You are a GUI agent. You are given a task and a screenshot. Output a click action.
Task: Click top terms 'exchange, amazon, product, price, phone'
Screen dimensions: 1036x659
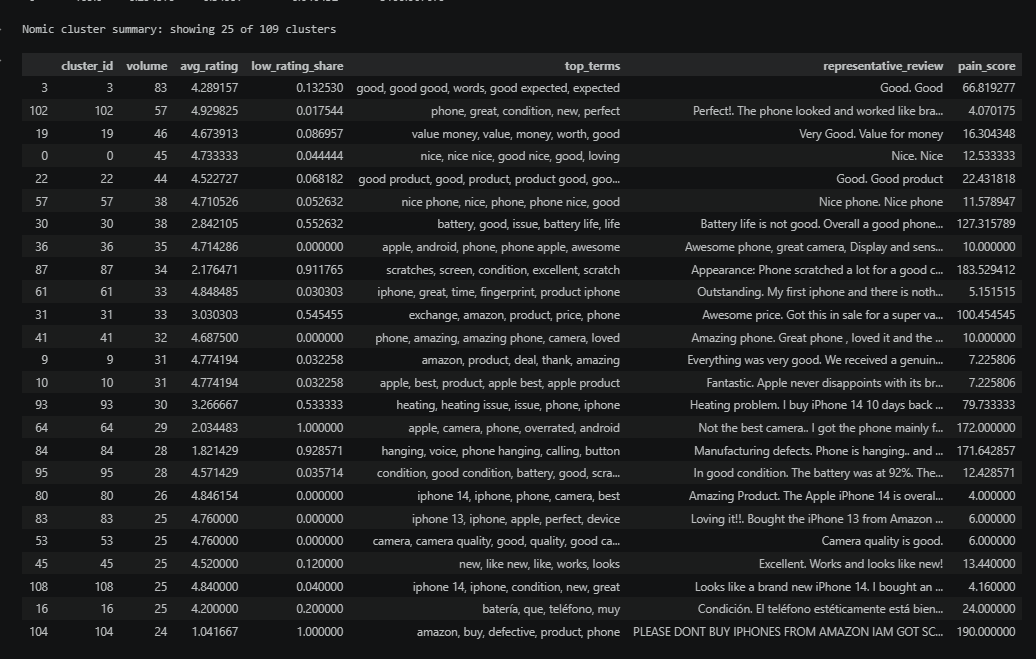coord(514,315)
